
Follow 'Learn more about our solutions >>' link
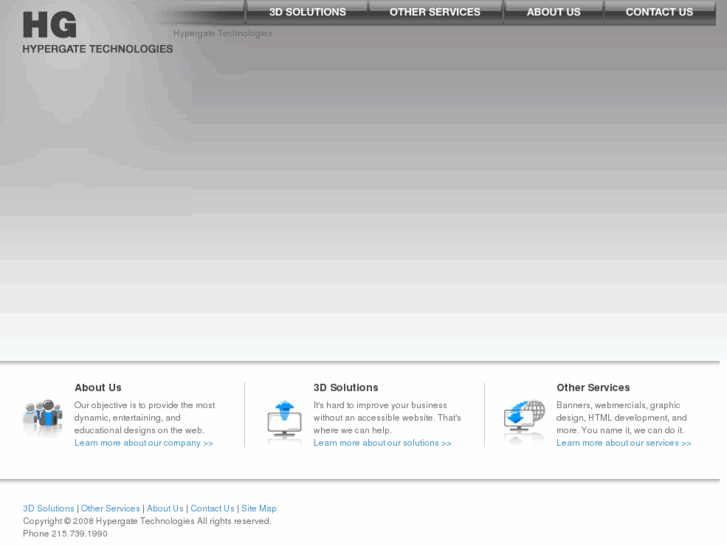382,443
